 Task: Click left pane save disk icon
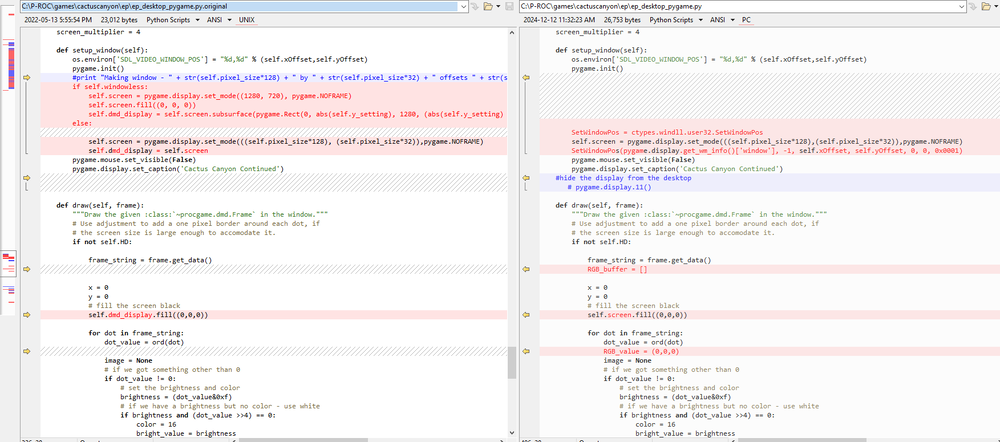(x=509, y=6)
